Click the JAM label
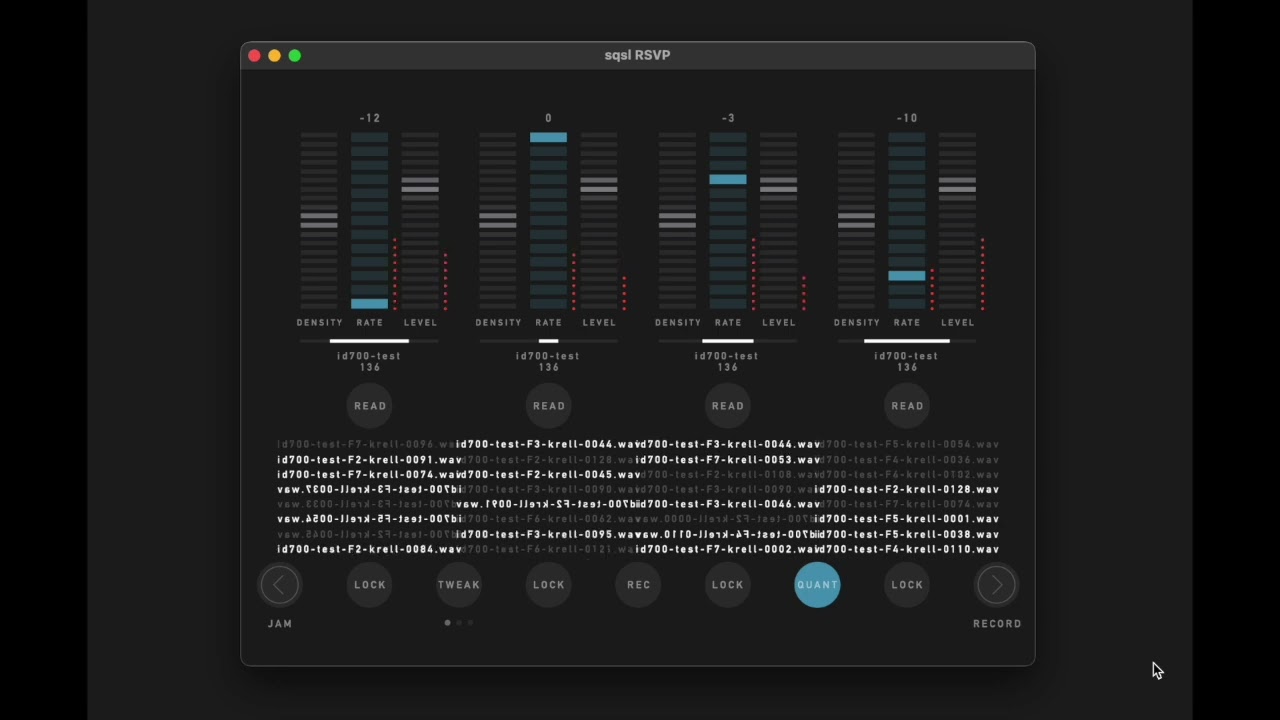Screen dimensions: 1280x720 pos(280,624)
